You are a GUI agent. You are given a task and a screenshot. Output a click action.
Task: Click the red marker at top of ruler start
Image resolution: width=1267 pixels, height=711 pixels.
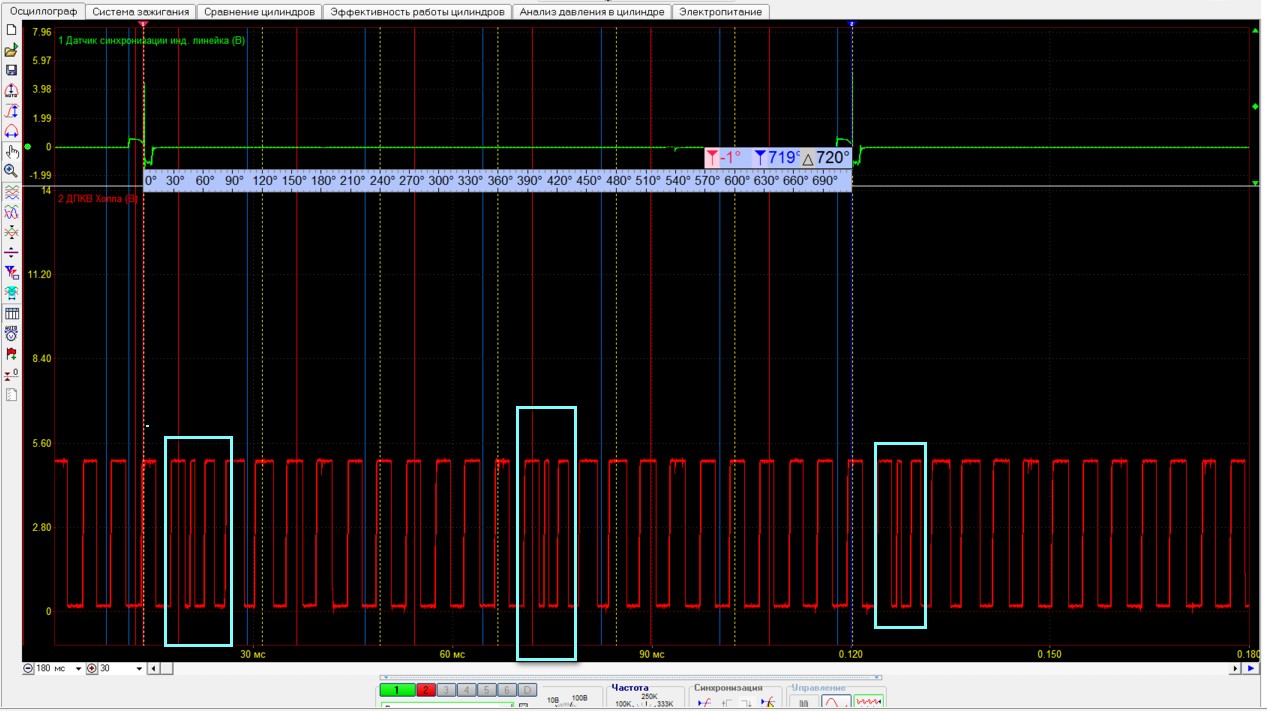coord(143,22)
